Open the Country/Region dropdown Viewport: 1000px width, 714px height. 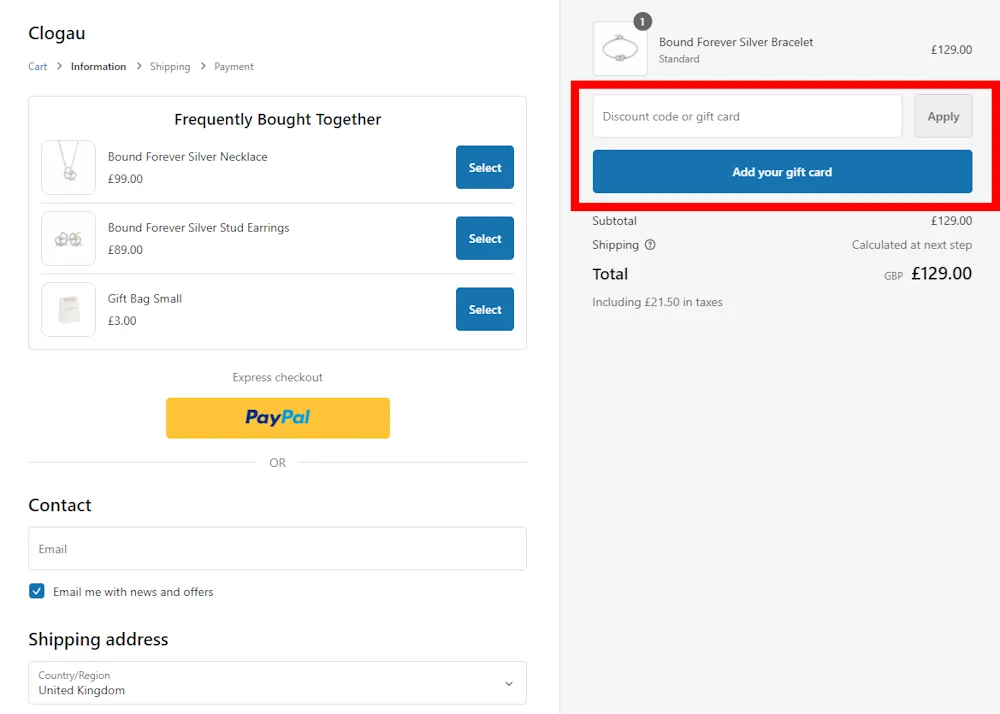click(x=277, y=683)
